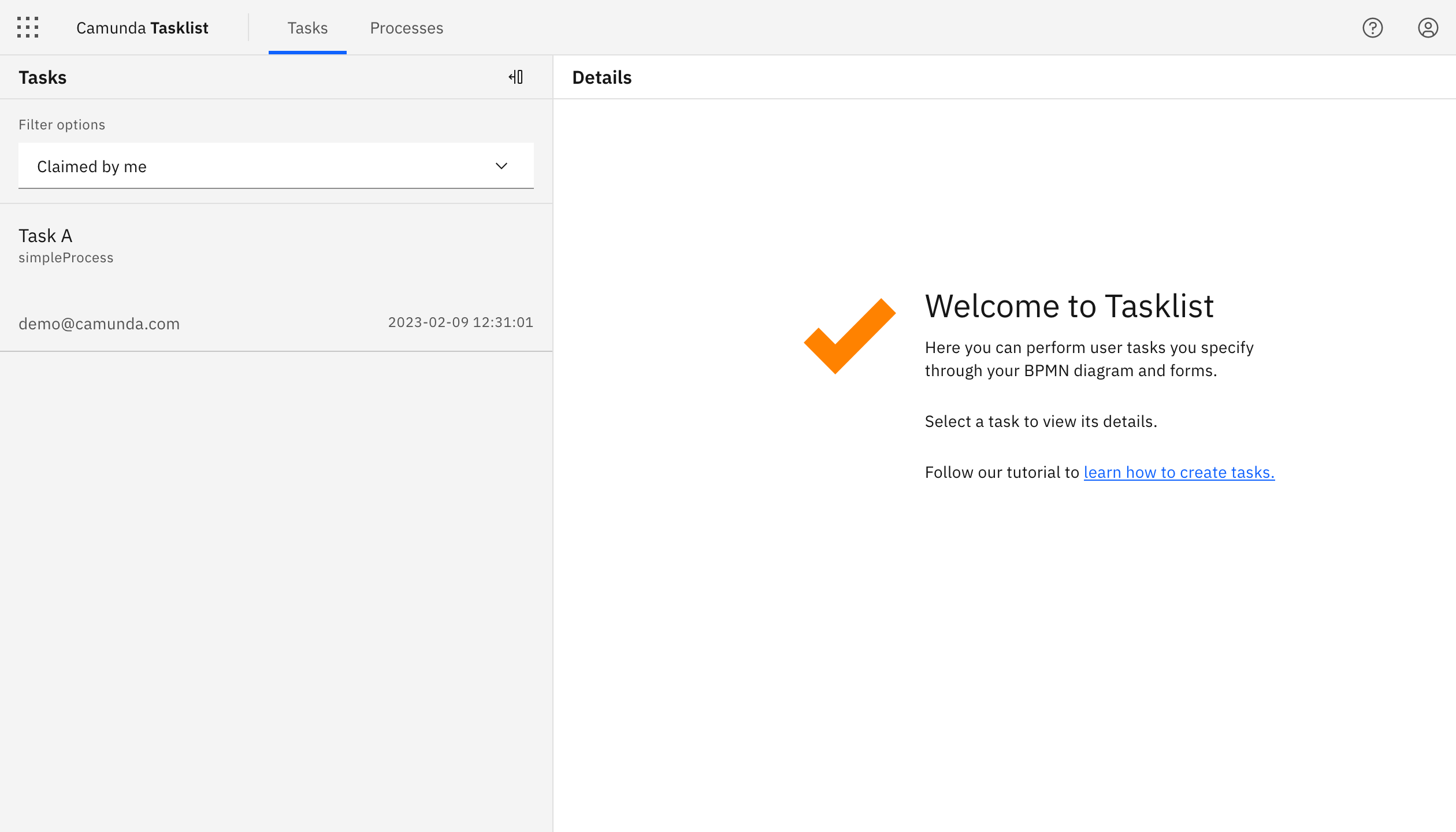Viewport: 1456px width, 832px height.
Task: Expand the filter options chevron
Action: [x=501, y=166]
